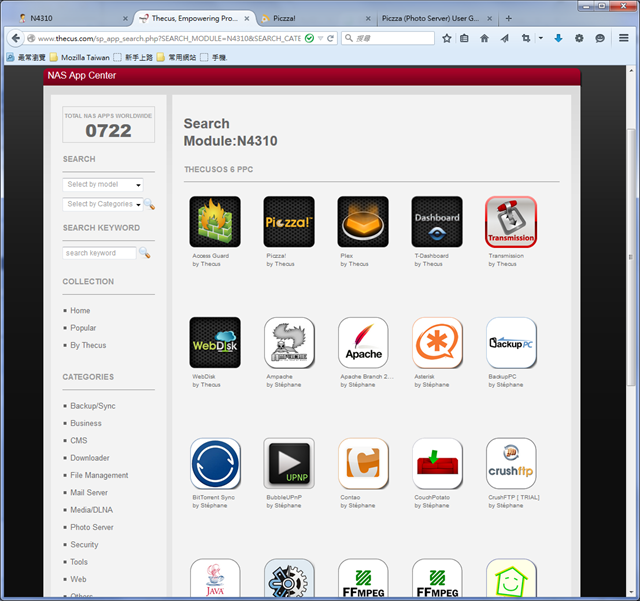
Task: Open the Mail Server category
Action: click(89, 493)
